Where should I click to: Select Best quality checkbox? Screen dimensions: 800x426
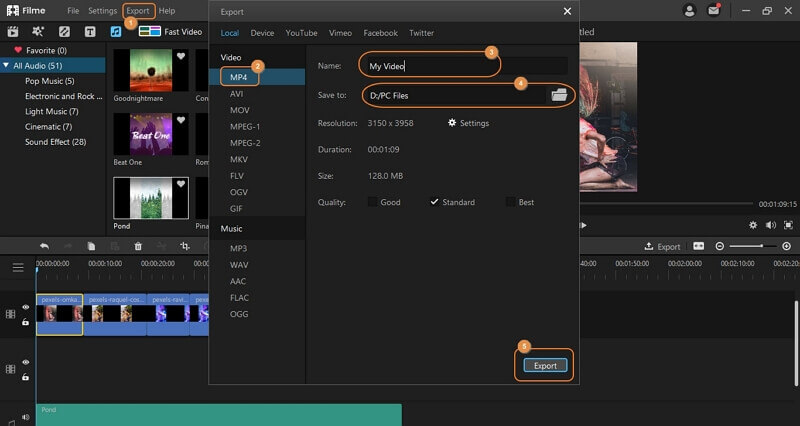[x=510, y=202]
